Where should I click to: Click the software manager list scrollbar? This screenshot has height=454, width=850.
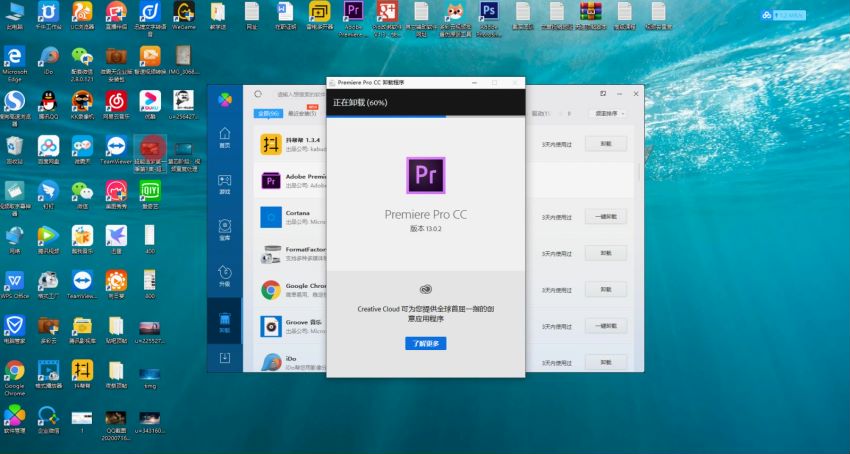click(640, 171)
